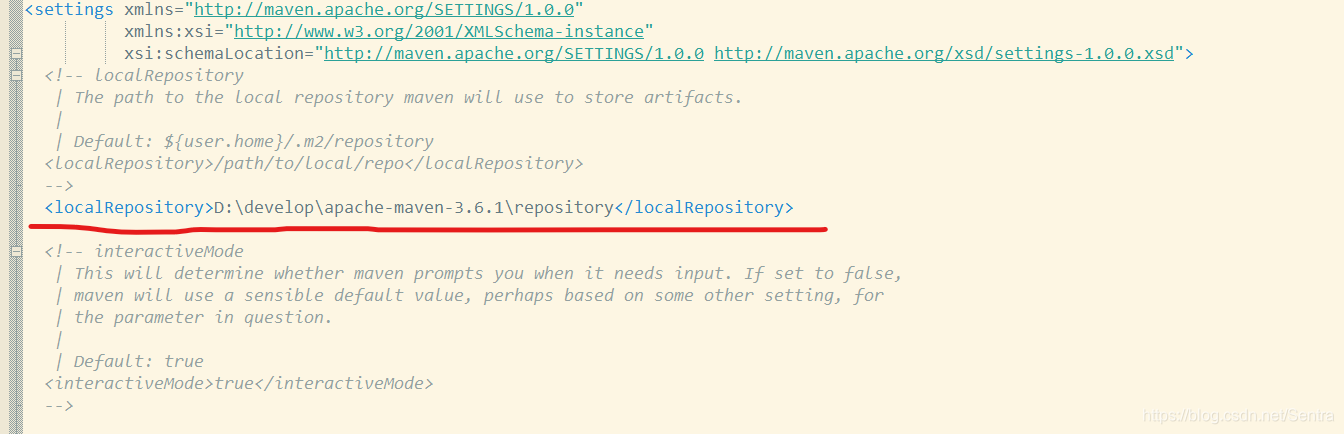Click the xmlns:xsi attribute name

(x=169, y=32)
